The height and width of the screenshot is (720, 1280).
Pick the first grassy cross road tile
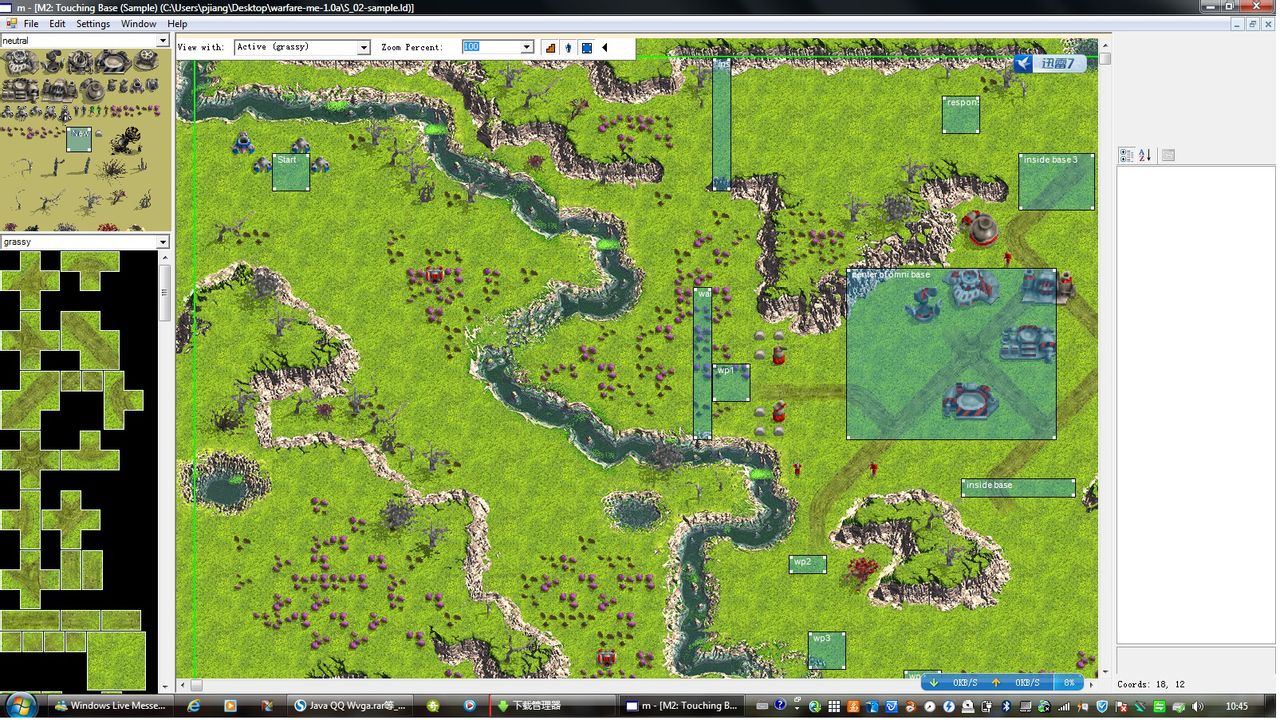point(29,281)
